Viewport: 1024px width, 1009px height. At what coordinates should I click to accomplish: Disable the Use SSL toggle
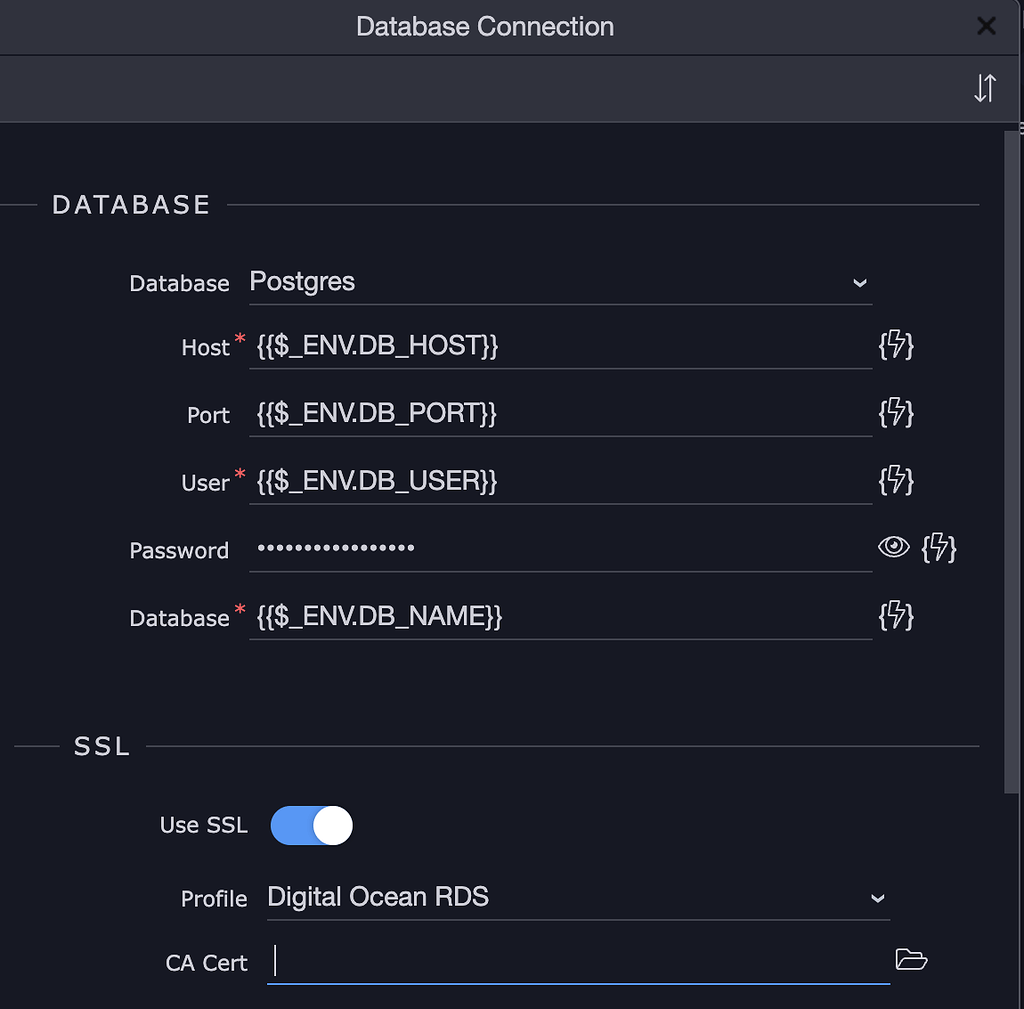tap(311, 825)
